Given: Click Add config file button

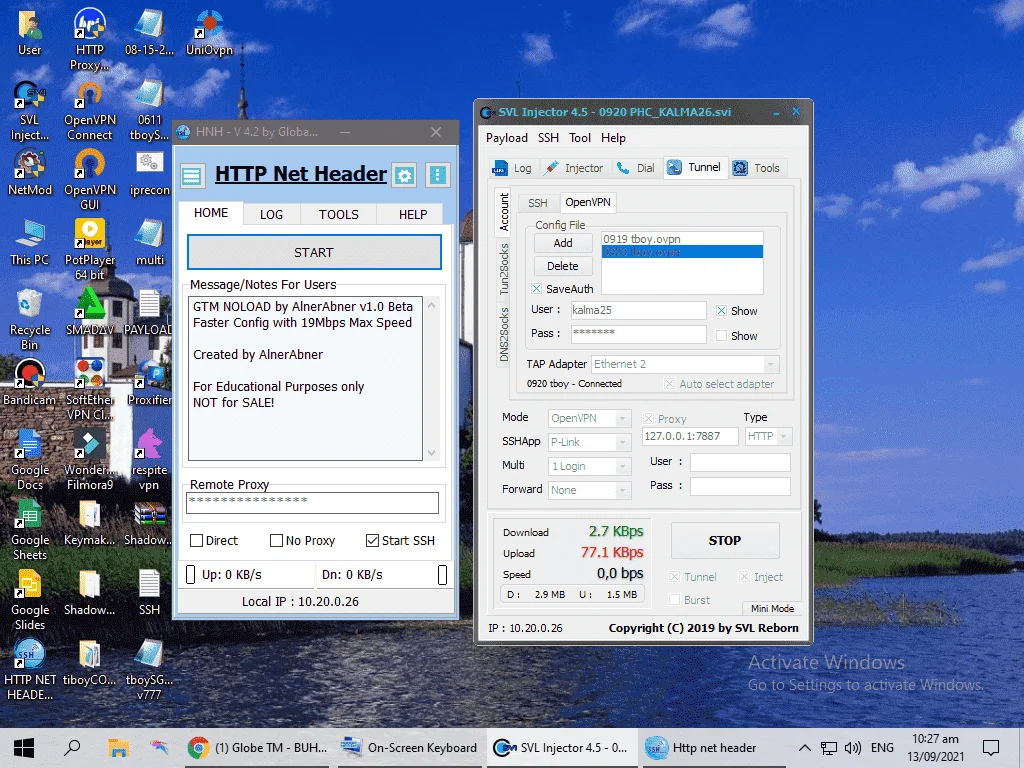Looking at the screenshot, I should pyautogui.click(x=563, y=243).
